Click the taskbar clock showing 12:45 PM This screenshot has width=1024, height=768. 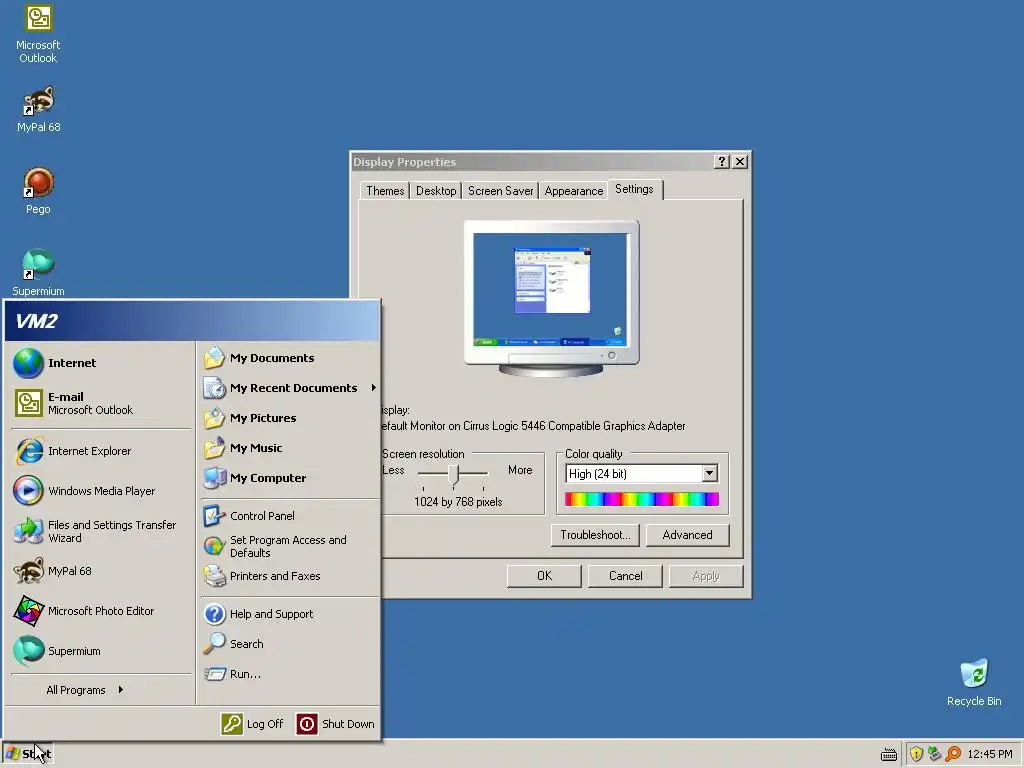[x=990, y=754]
